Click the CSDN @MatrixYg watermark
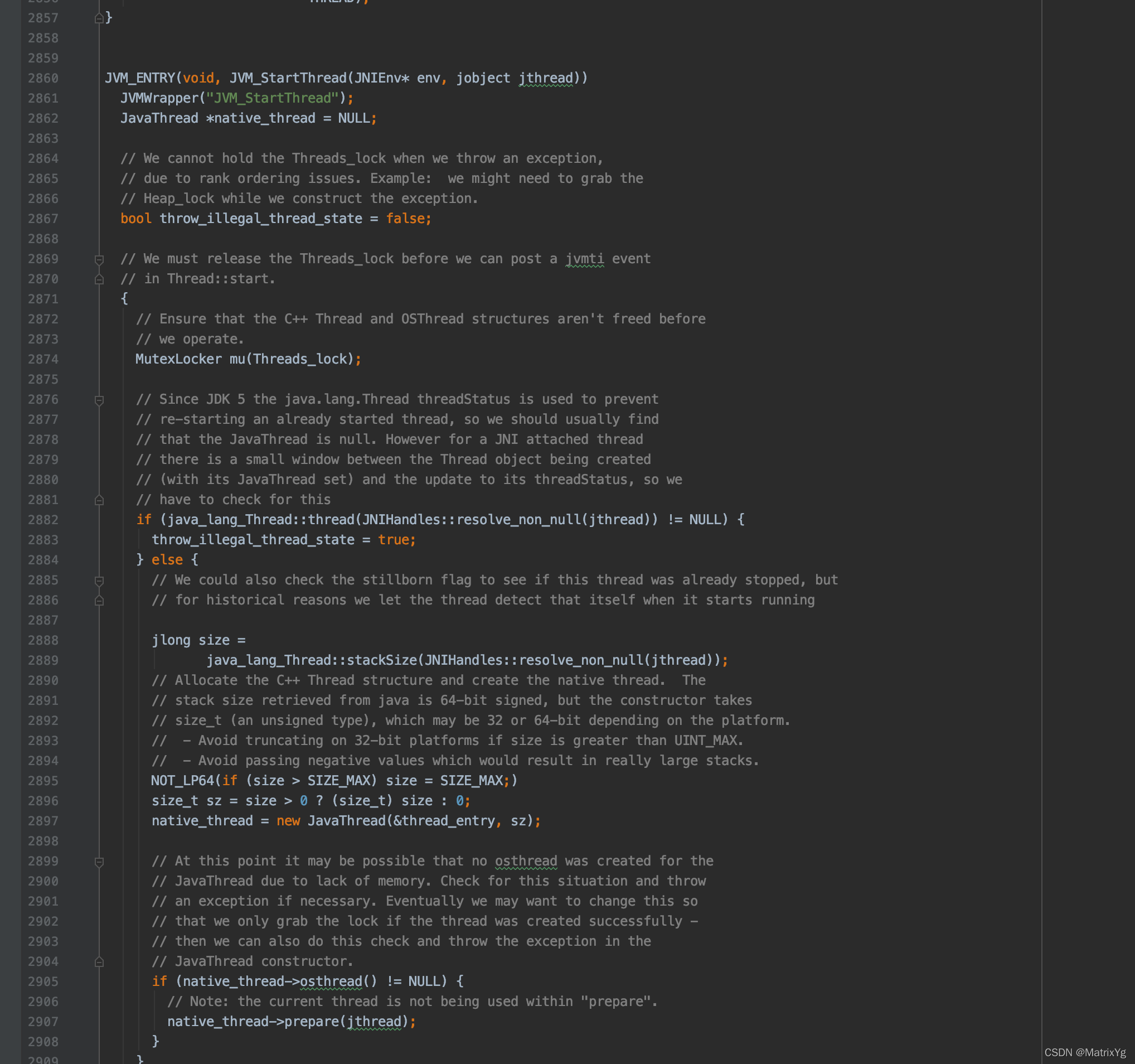The height and width of the screenshot is (1064, 1135). pos(1085,1052)
